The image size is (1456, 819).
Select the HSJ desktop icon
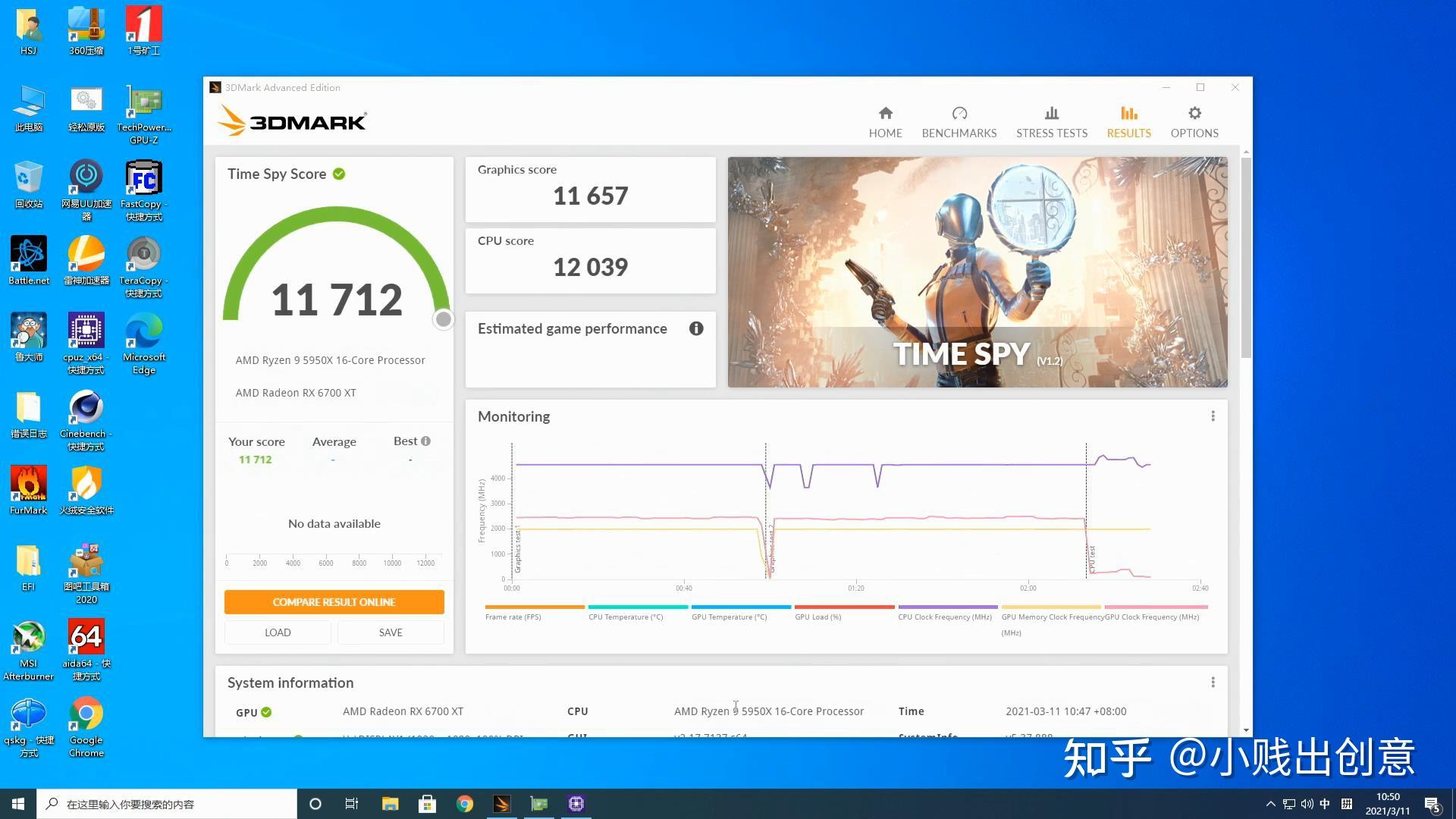[x=28, y=32]
